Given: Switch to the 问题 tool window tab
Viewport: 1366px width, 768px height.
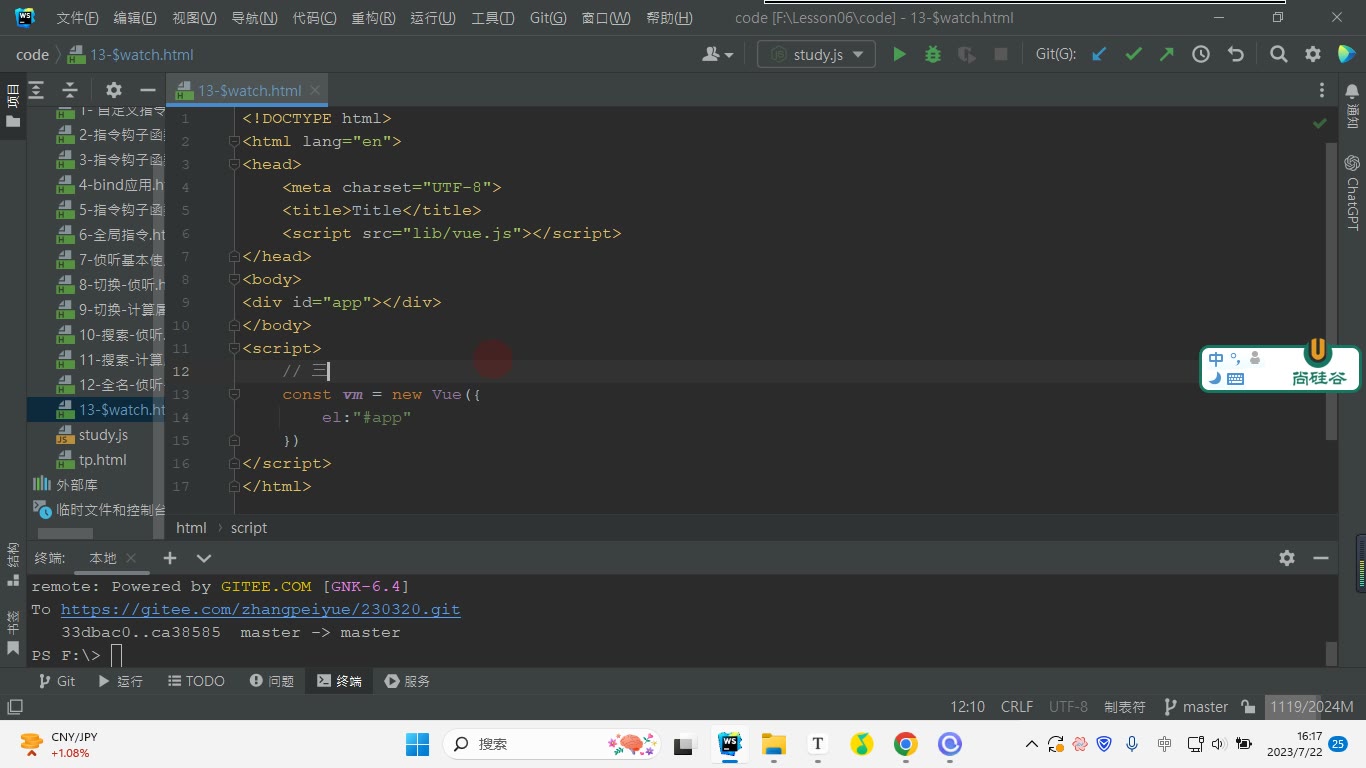Looking at the screenshot, I should tap(272, 681).
